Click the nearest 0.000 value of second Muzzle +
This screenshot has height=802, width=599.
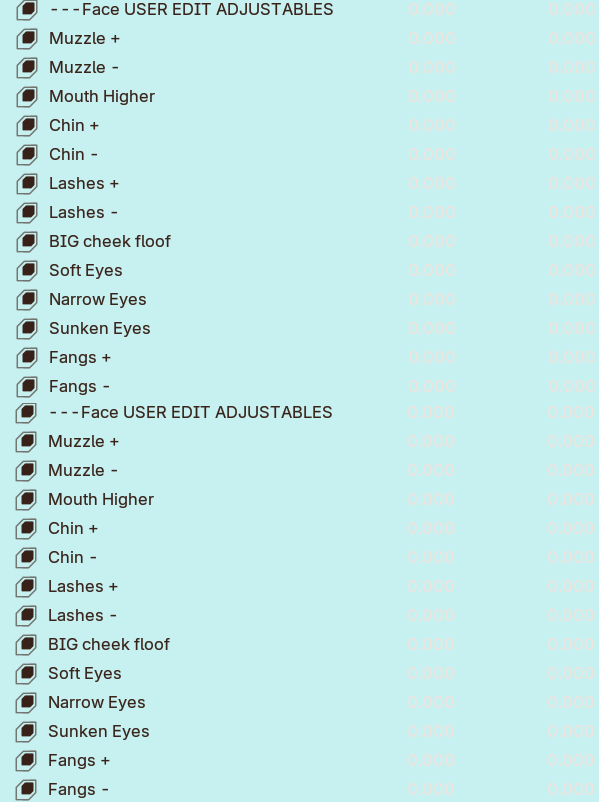pyautogui.click(x=431, y=441)
